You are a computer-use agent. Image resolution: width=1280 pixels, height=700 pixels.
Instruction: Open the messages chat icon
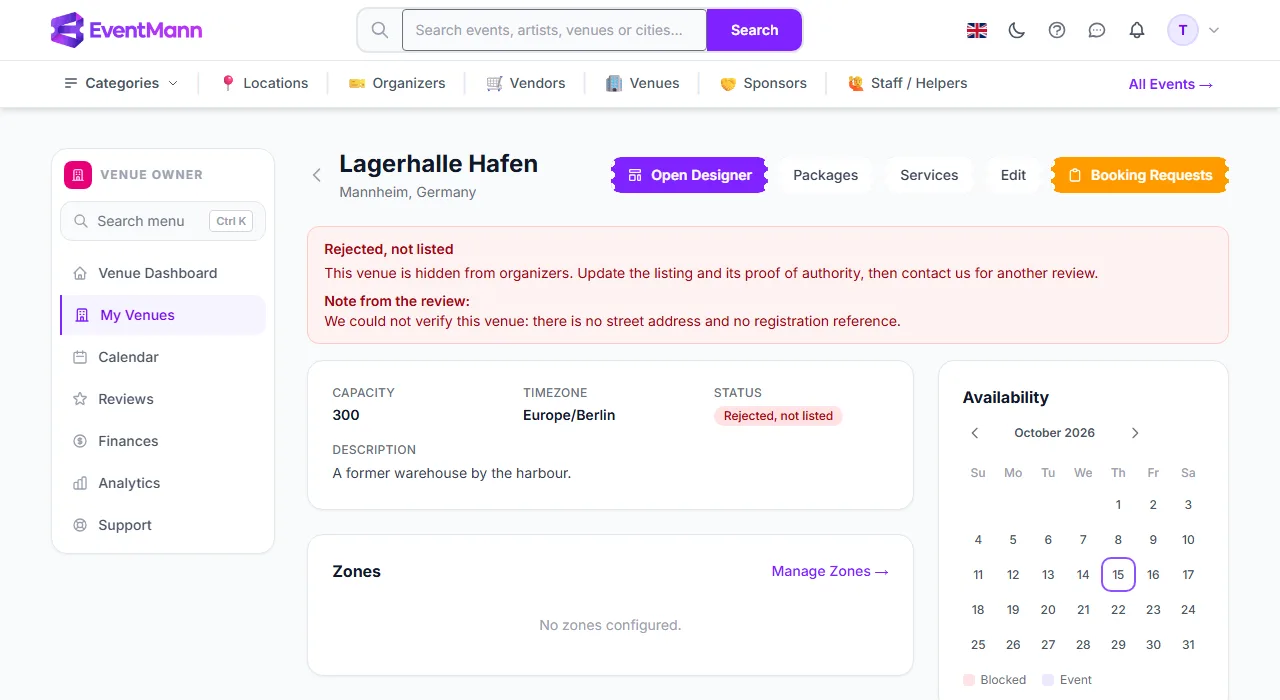pos(1097,30)
